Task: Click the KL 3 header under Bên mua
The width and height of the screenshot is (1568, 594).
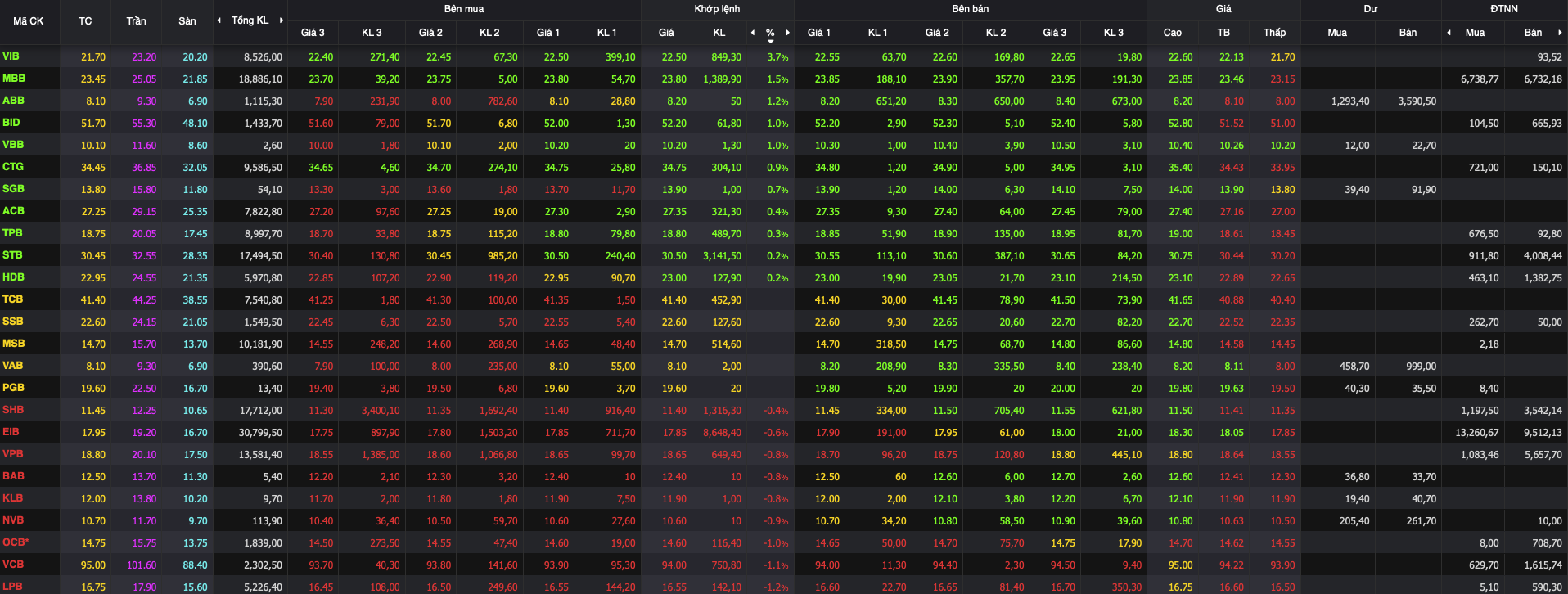Action: [372, 33]
